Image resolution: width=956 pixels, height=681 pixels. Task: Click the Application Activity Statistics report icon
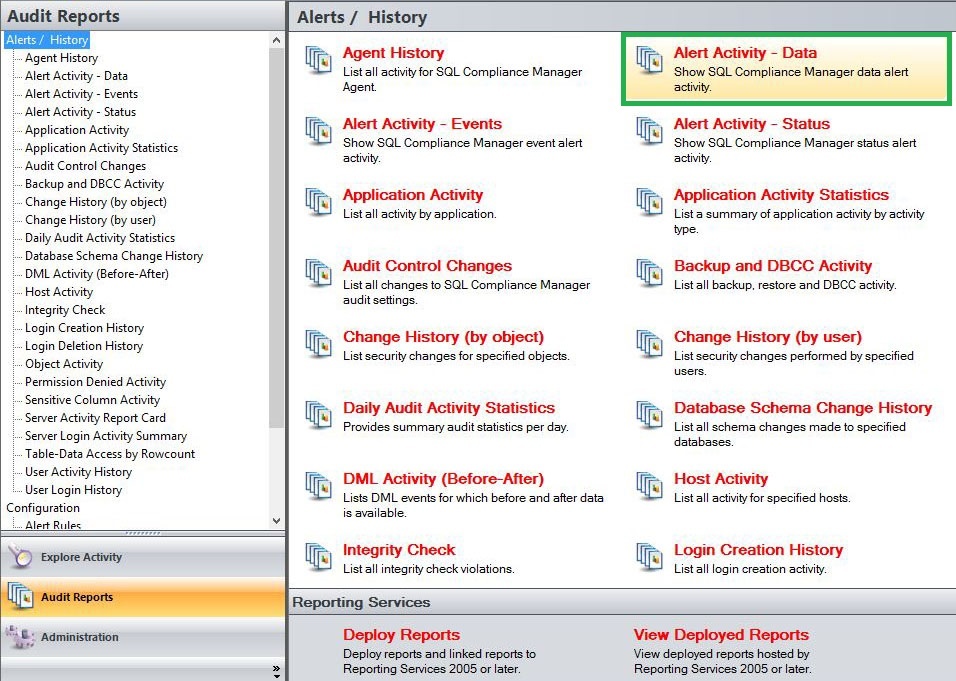(650, 201)
